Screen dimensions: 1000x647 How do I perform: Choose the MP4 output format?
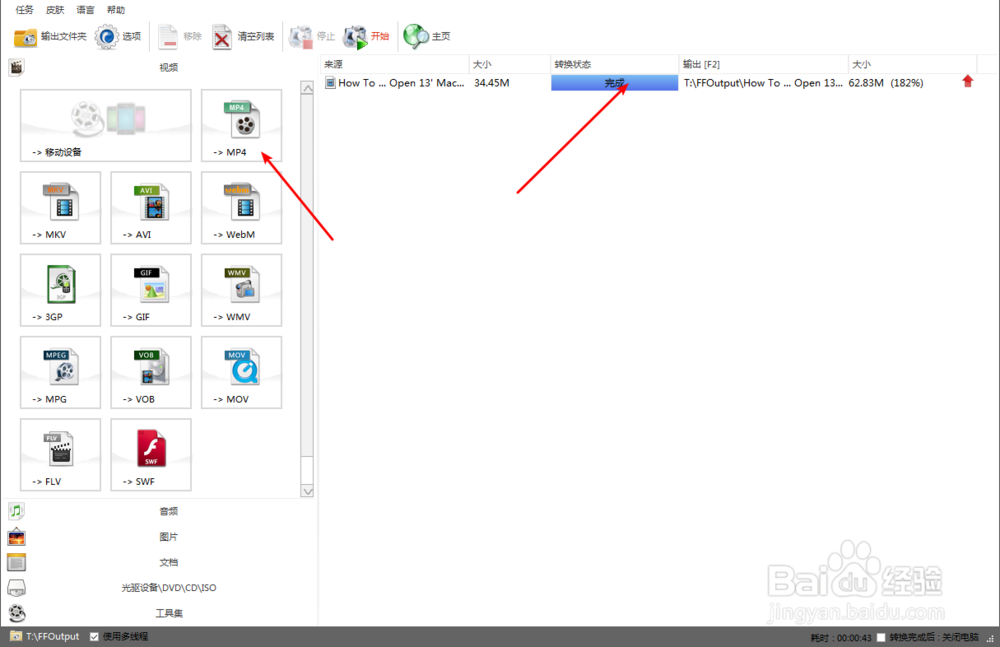(241, 125)
